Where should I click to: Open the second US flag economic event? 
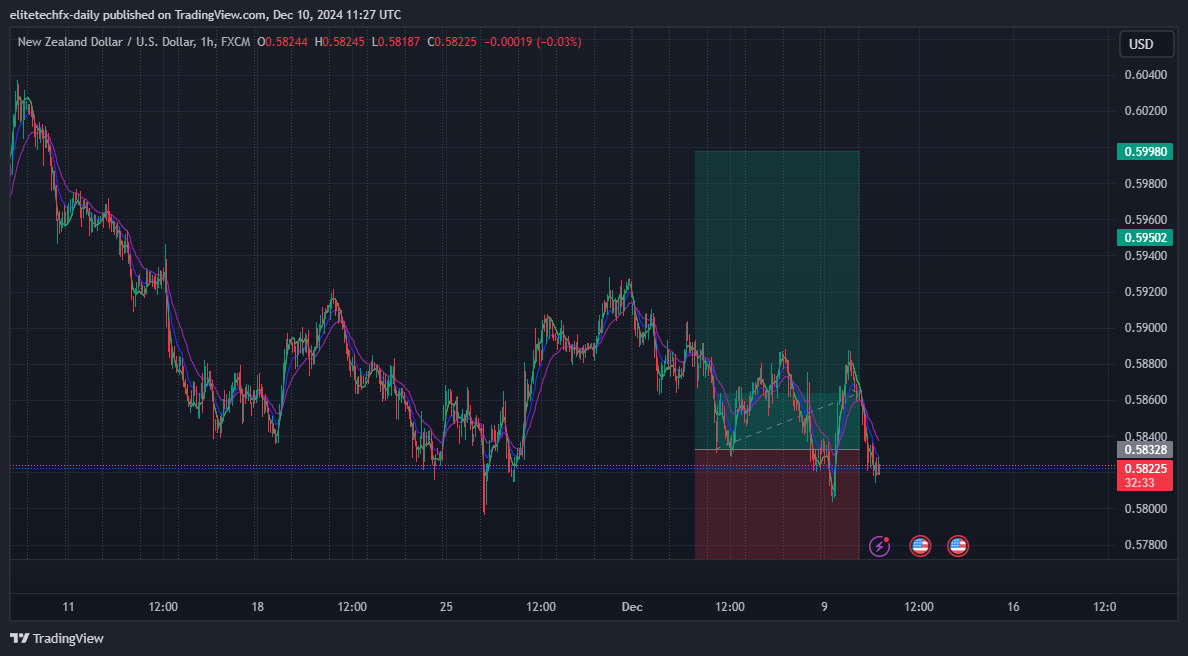pos(958,545)
